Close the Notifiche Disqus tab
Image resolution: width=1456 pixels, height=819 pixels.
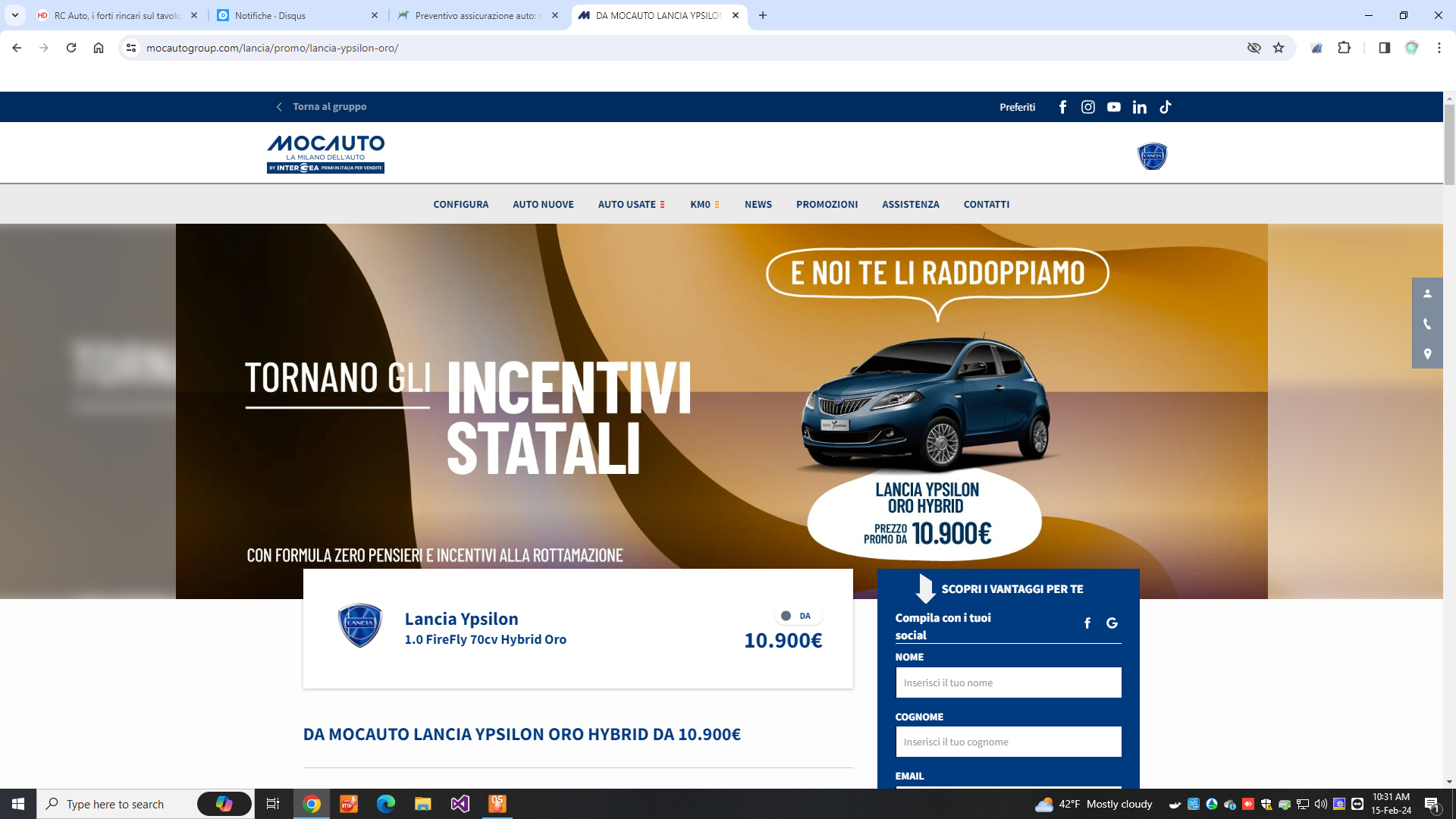click(x=375, y=15)
